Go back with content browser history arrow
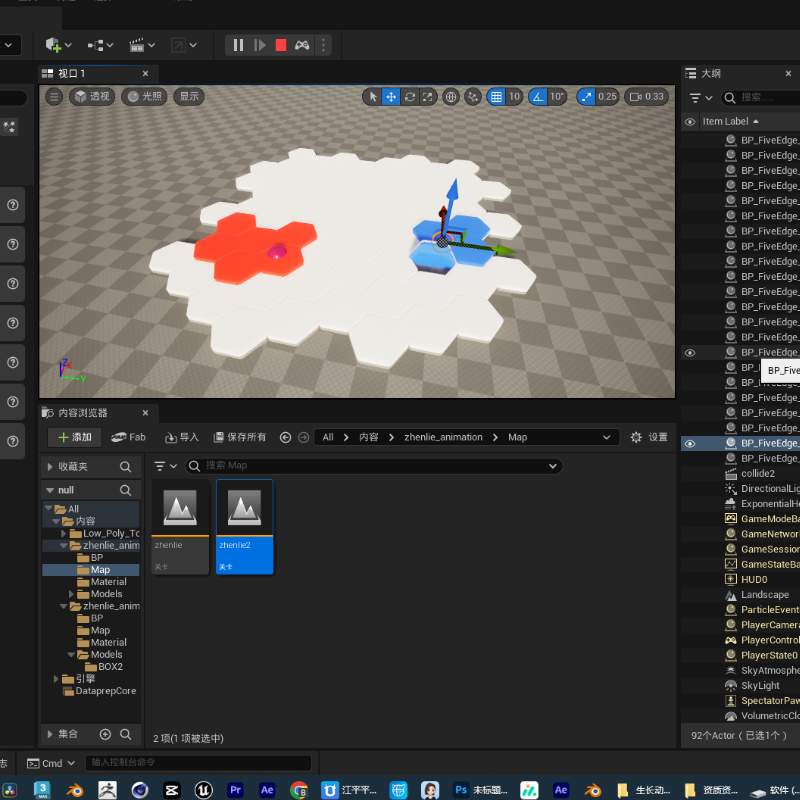800x800 pixels. [286, 437]
